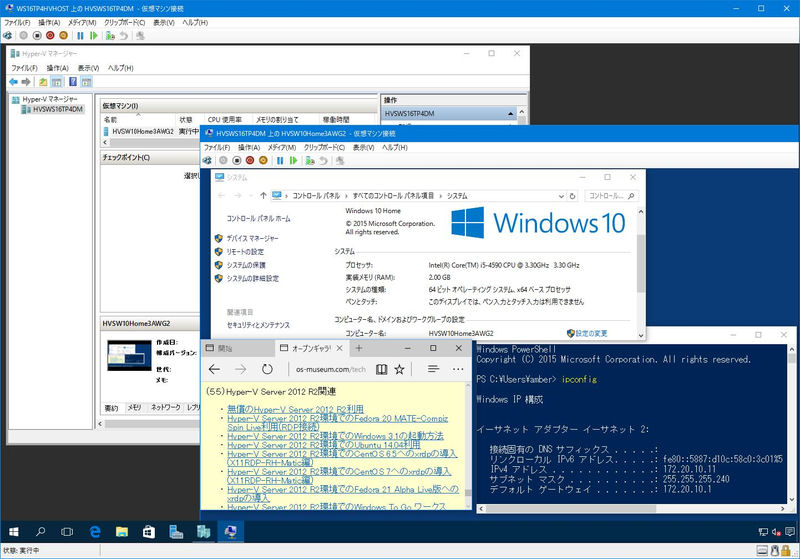
Task: Click VM thumbnail preview in Hyper-V Manager
Action: [130, 355]
